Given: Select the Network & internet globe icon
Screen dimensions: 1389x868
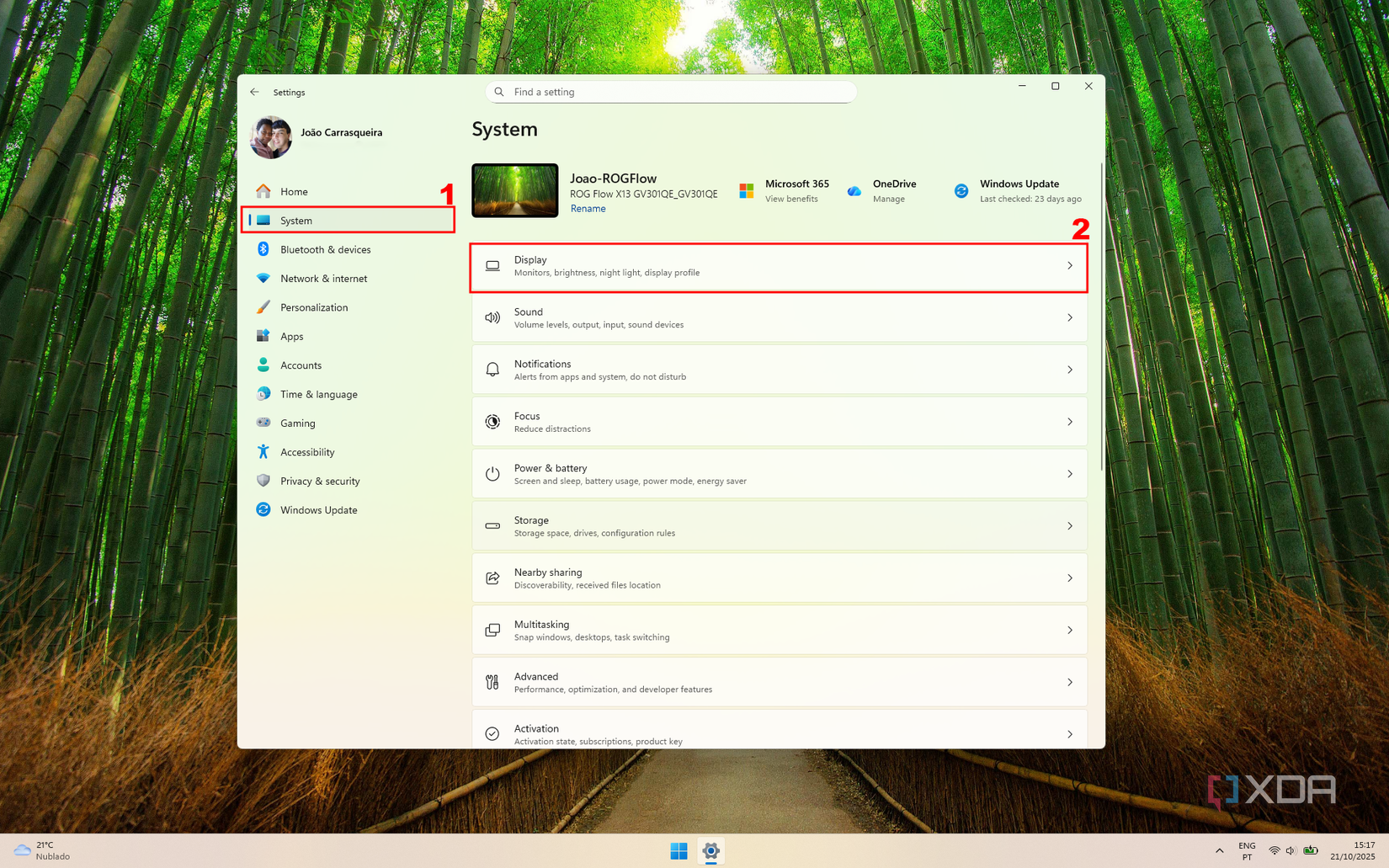Looking at the screenshot, I should (265, 278).
